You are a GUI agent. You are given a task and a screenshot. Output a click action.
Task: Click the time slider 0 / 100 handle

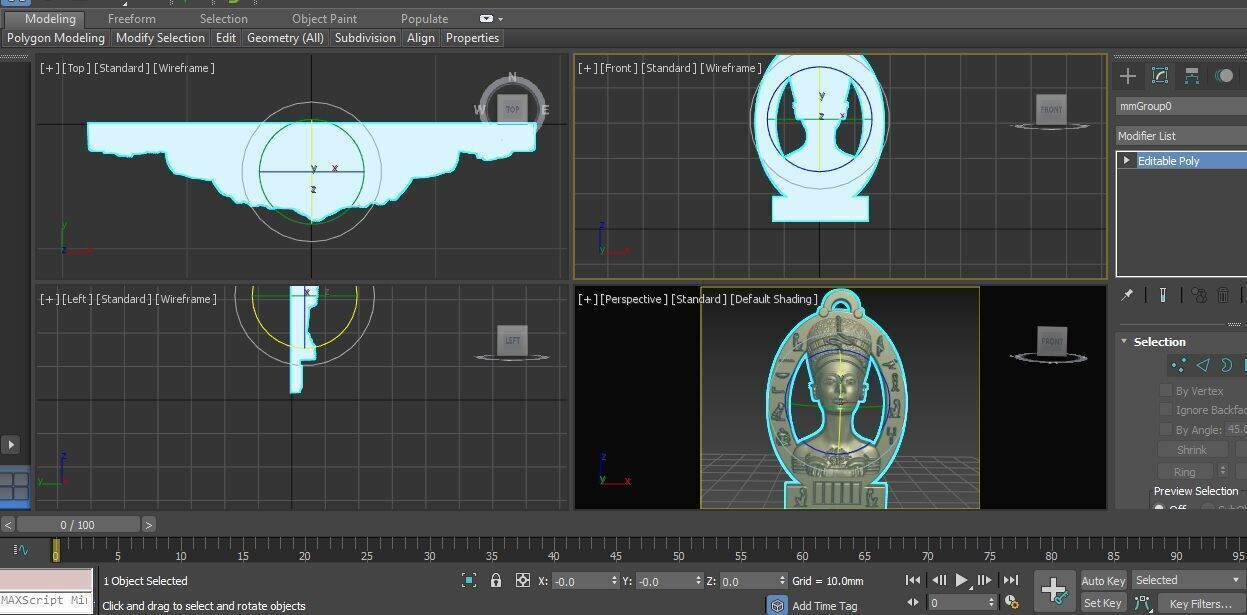pyautogui.click(x=77, y=524)
